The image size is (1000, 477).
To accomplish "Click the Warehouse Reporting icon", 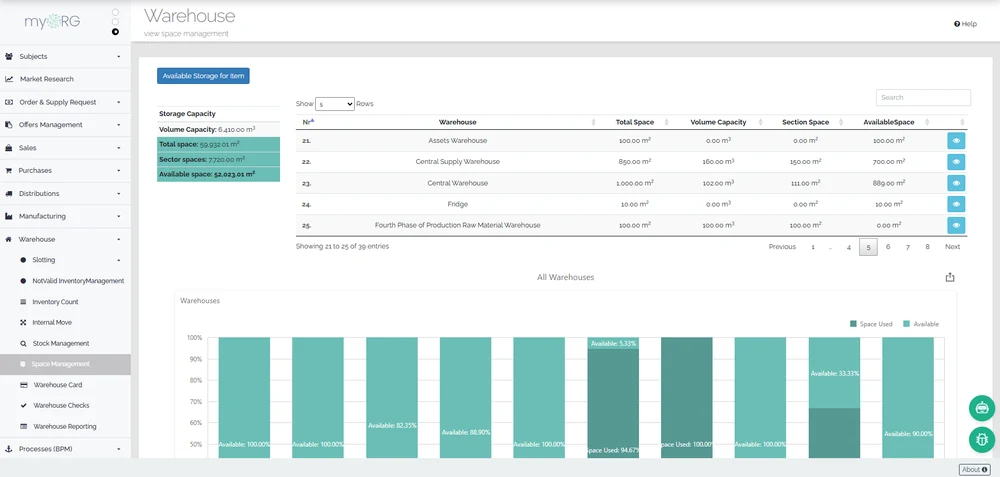I will 24,426.
